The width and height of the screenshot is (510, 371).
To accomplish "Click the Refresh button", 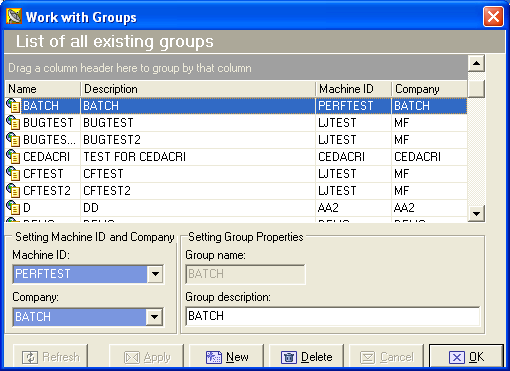I will pyautogui.click(x=50, y=357).
